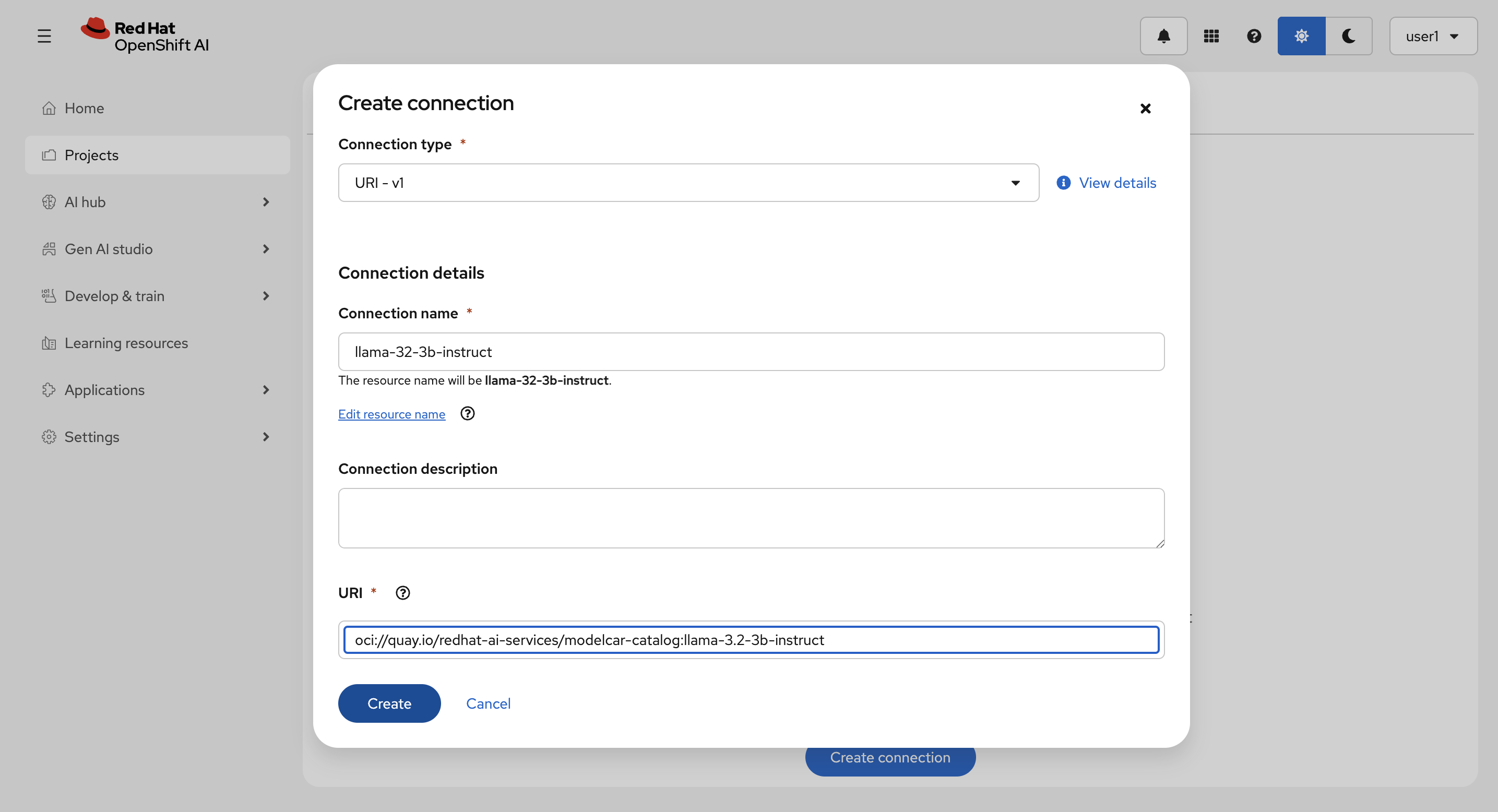Image resolution: width=1498 pixels, height=812 pixels.
Task: Open the user1 account dropdown
Action: point(1432,36)
